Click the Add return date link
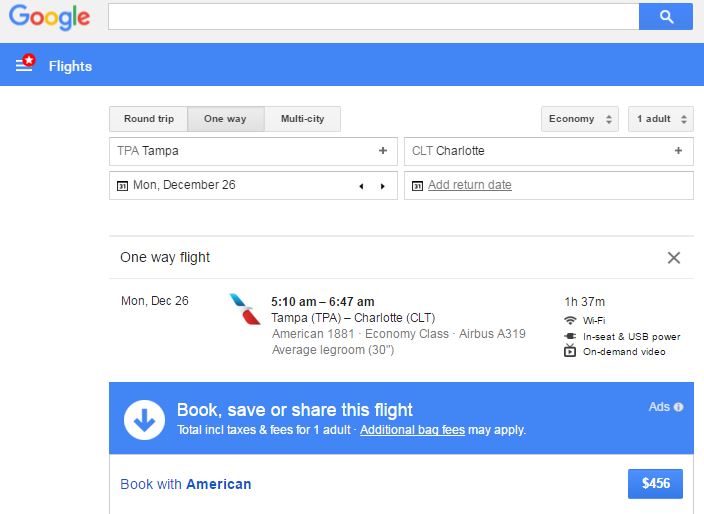The width and height of the screenshot is (704, 514). [470, 185]
